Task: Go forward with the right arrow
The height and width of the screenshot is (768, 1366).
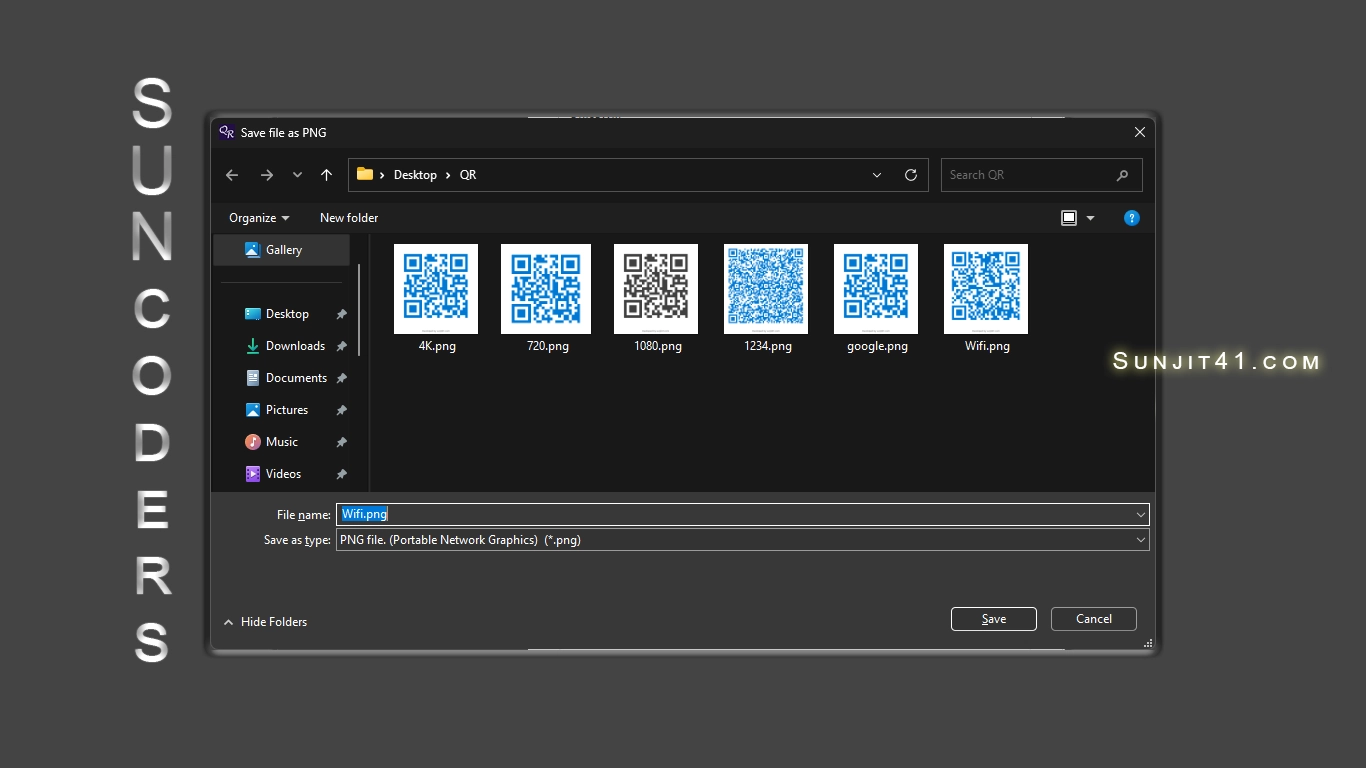Action: click(x=266, y=175)
